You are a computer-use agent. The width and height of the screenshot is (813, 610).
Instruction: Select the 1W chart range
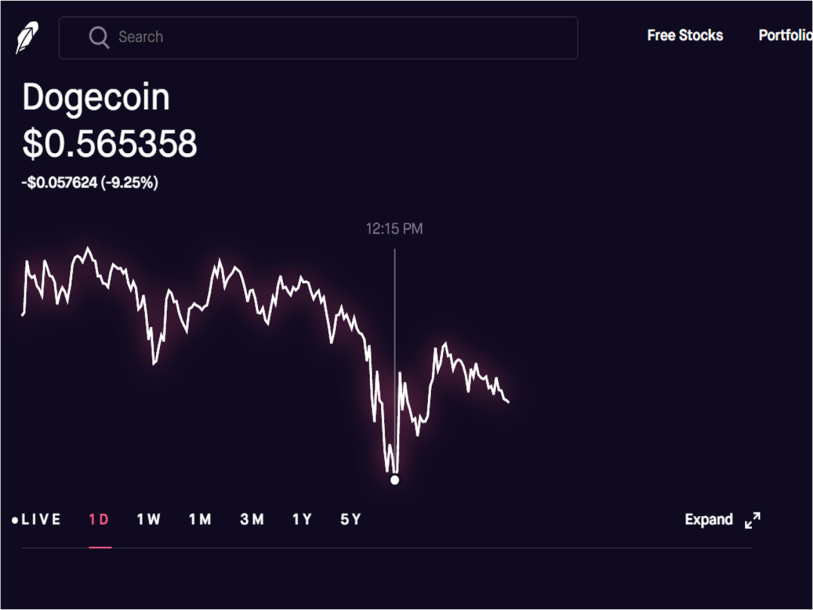click(x=149, y=519)
